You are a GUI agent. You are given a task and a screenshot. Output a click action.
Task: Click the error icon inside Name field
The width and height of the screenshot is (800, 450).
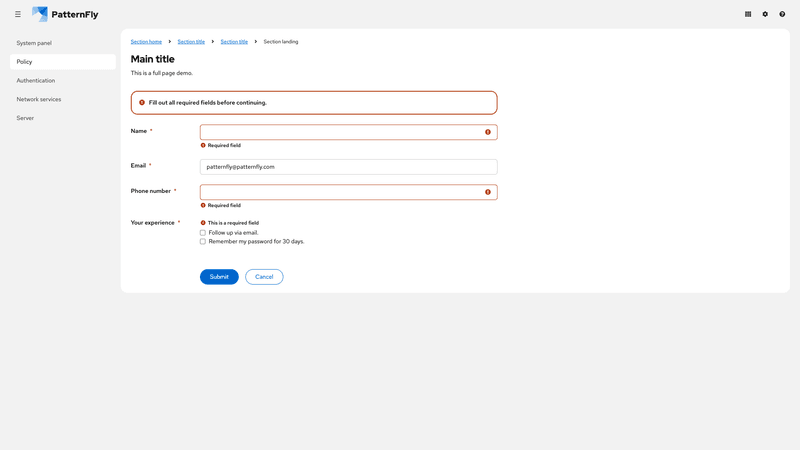488,132
